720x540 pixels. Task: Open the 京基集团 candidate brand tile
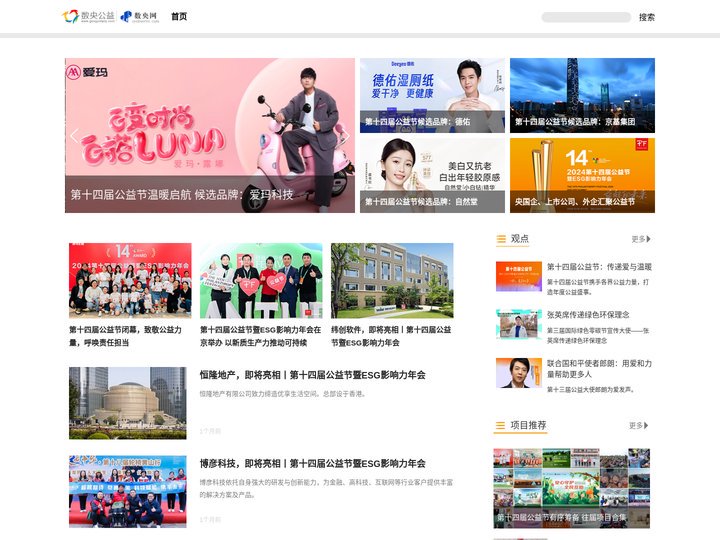pyautogui.click(x=582, y=96)
